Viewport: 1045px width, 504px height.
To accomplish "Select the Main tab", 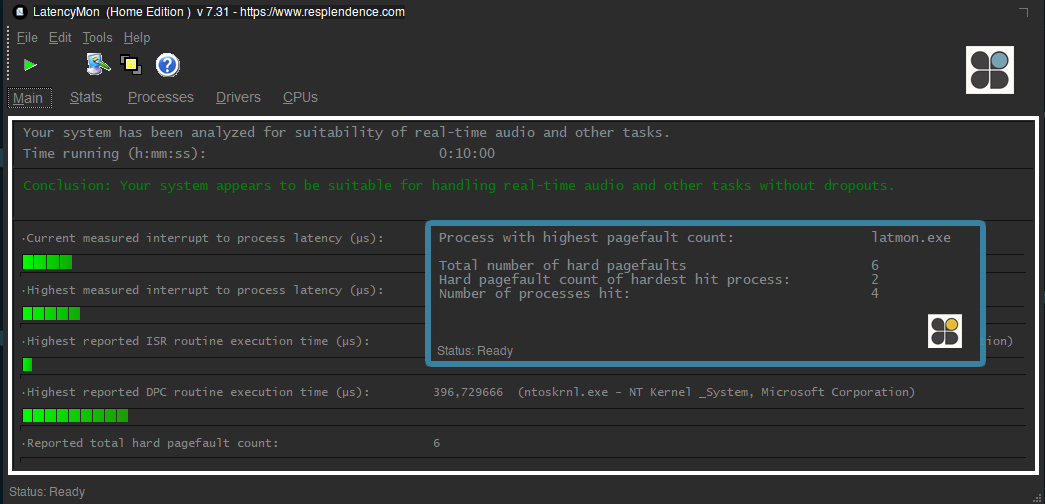I will click(x=28, y=98).
